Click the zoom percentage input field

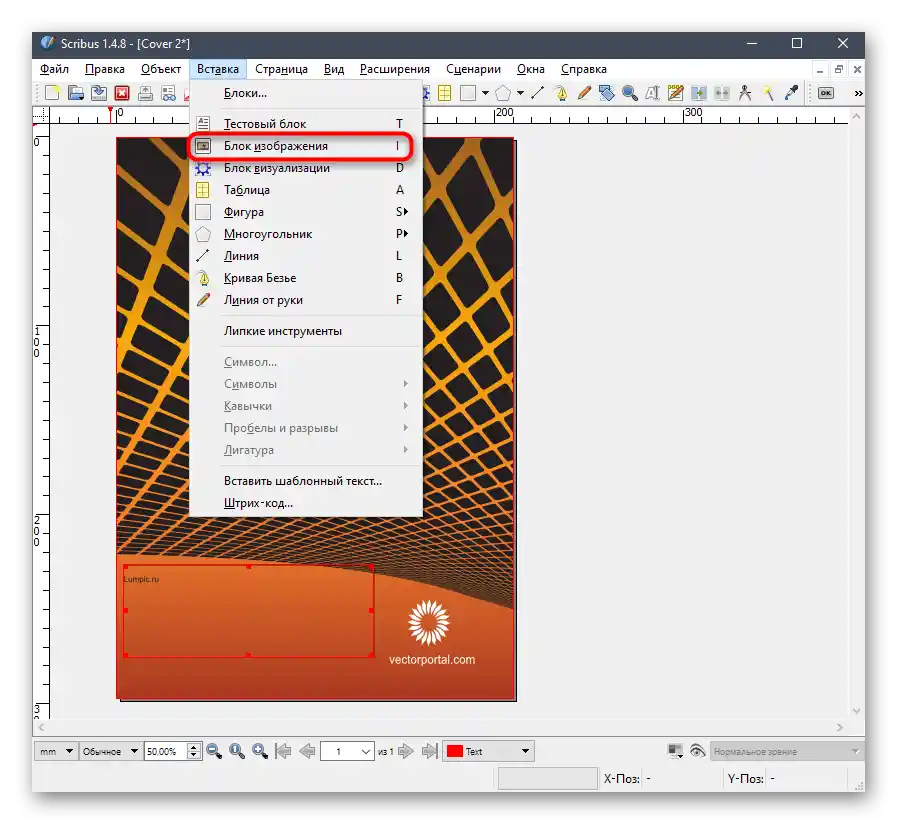[166, 751]
